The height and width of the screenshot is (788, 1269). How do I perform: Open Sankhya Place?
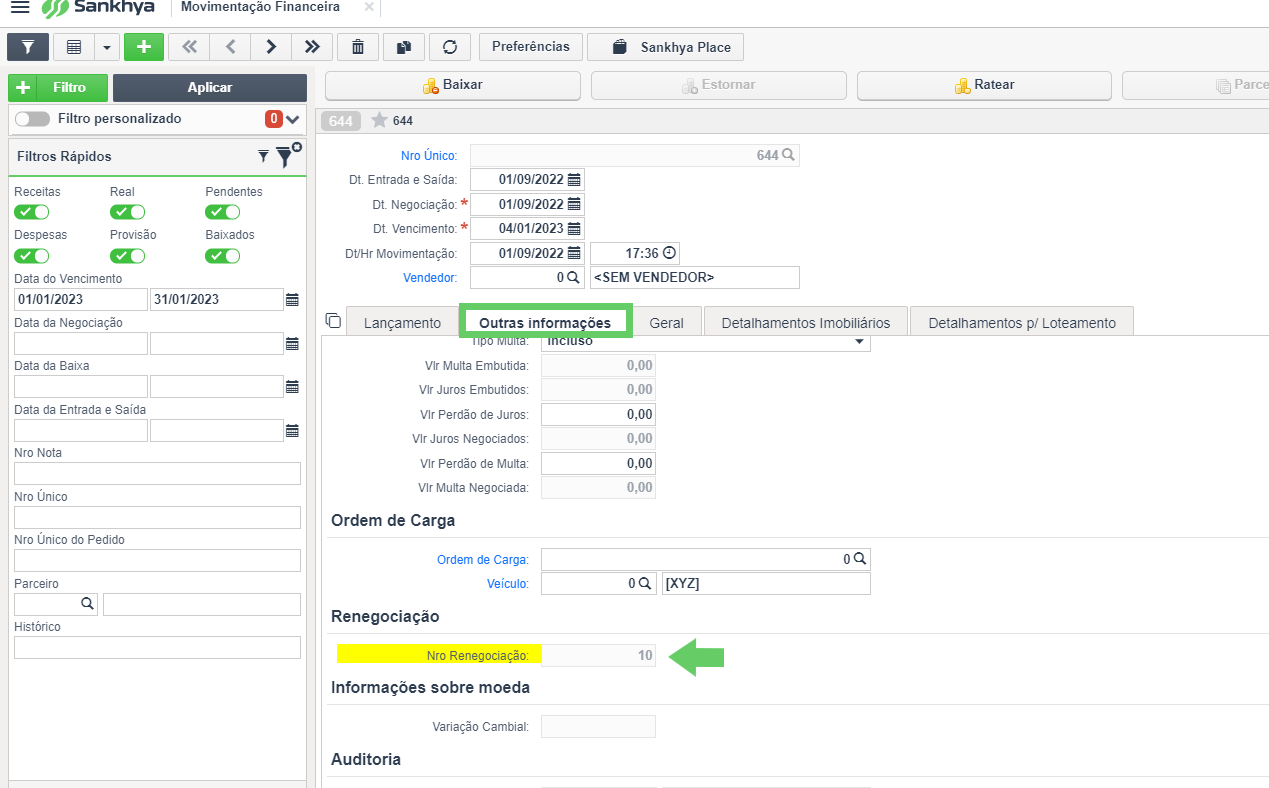[x=666, y=47]
